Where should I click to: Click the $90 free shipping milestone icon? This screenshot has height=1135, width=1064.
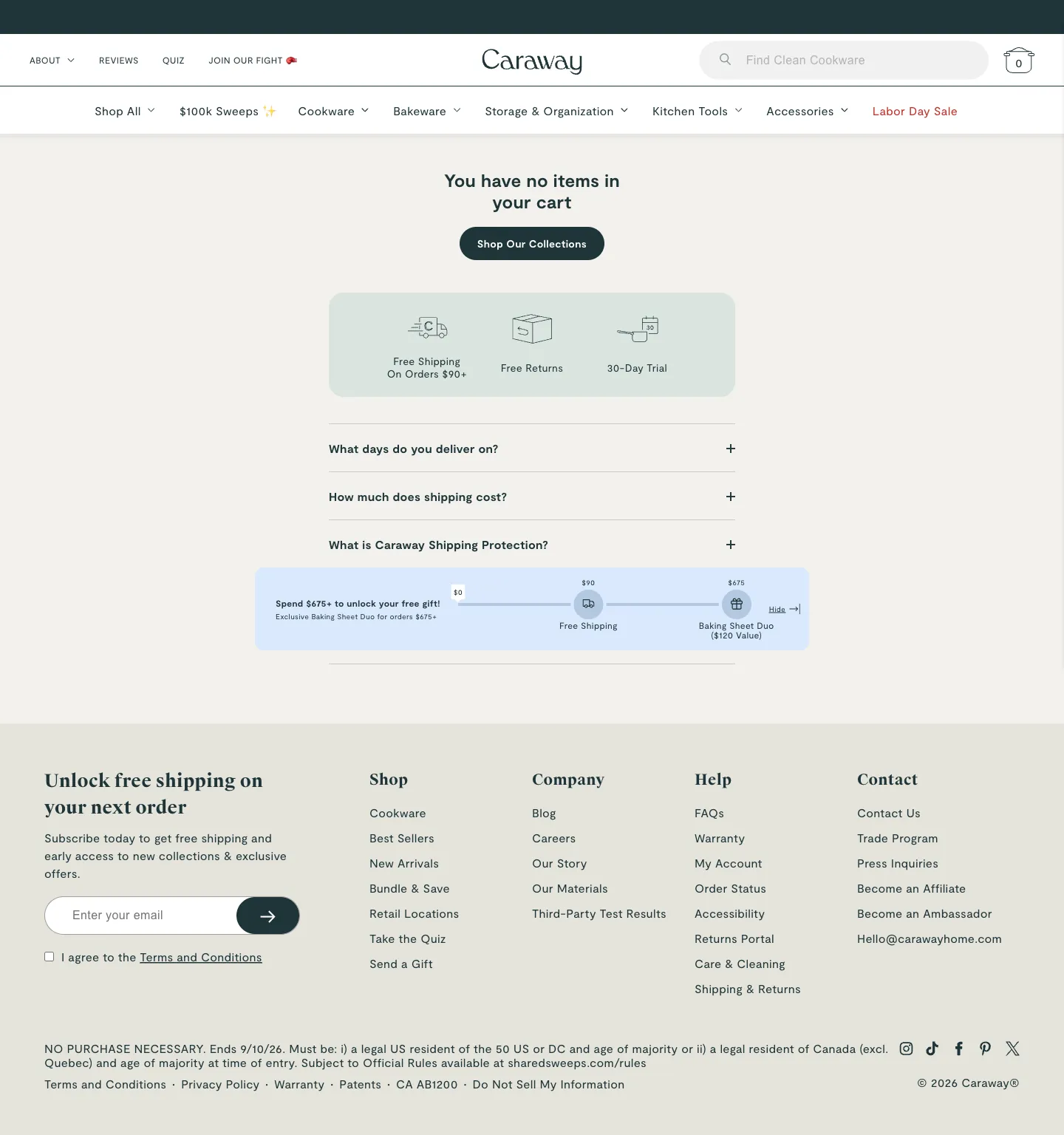click(x=588, y=604)
